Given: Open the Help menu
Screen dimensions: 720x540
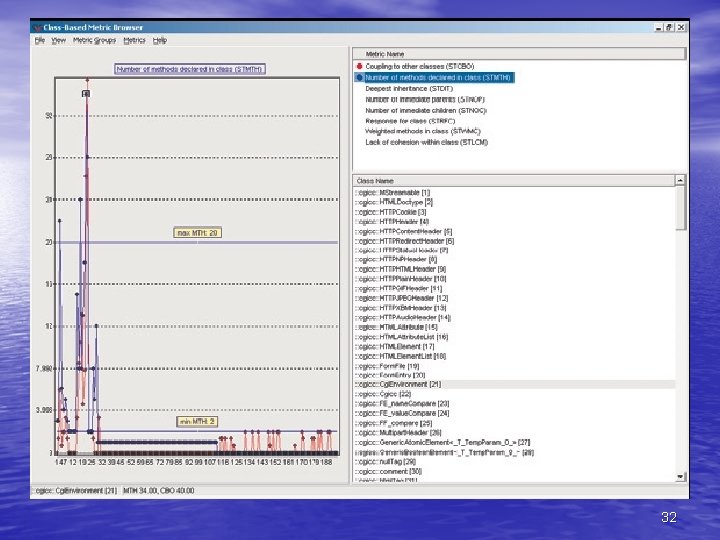Looking at the screenshot, I should [159, 40].
